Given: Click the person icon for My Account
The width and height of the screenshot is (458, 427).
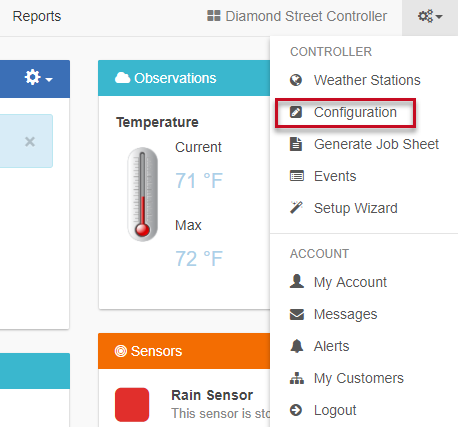Looking at the screenshot, I should pyautogui.click(x=297, y=281).
